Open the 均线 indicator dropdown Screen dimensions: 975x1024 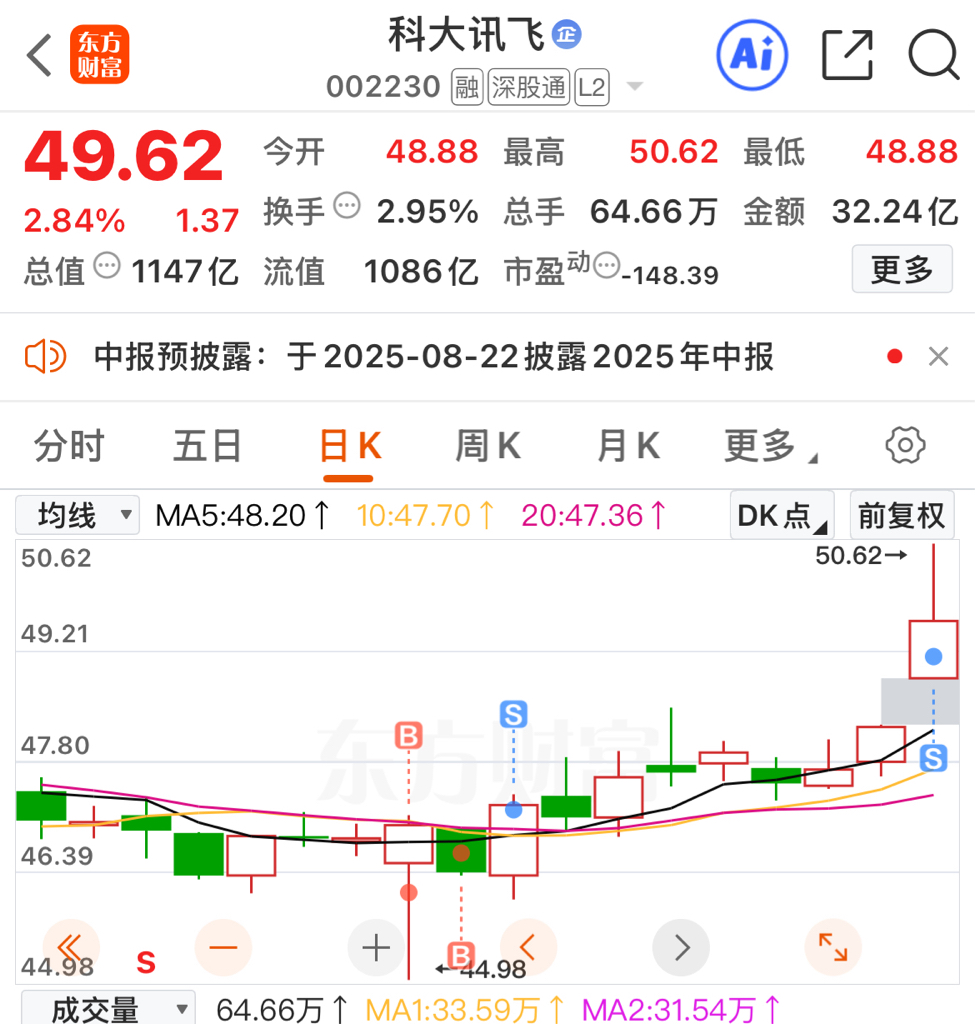tap(78, 516)
